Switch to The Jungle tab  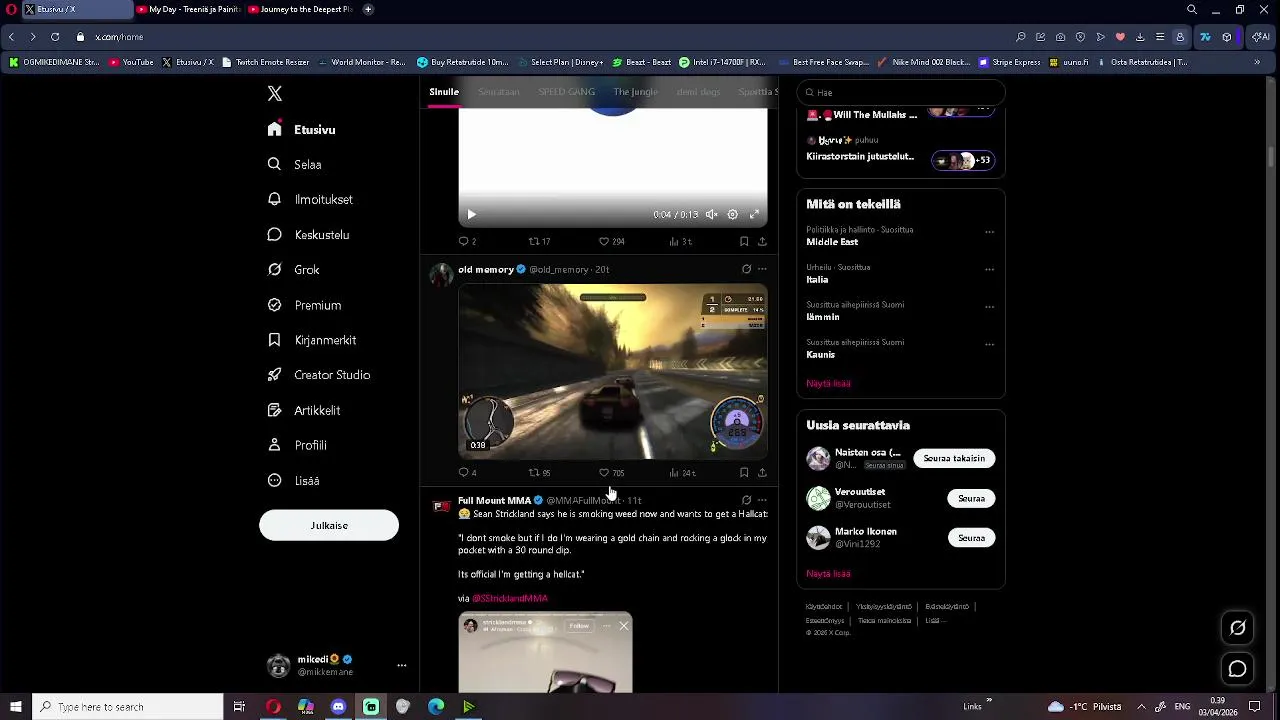coord(635,92)
